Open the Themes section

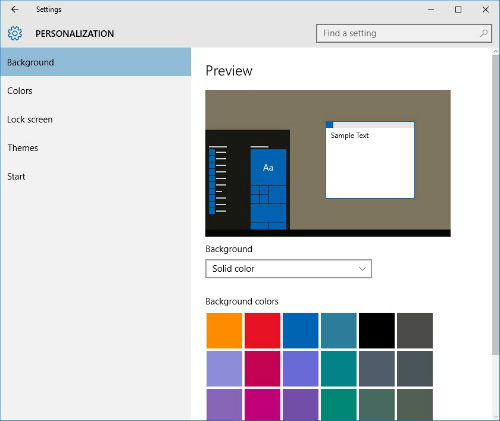click(96, 148)
